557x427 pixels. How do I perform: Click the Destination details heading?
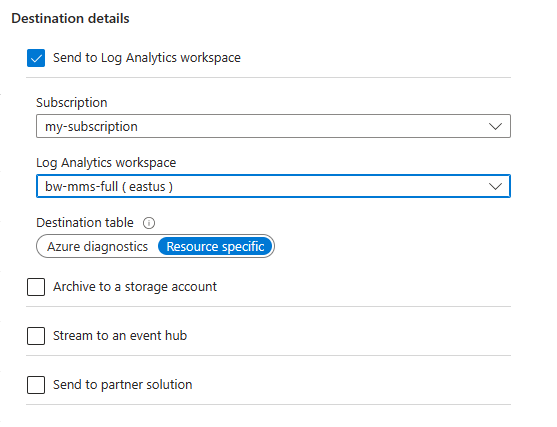click(70, 18)
